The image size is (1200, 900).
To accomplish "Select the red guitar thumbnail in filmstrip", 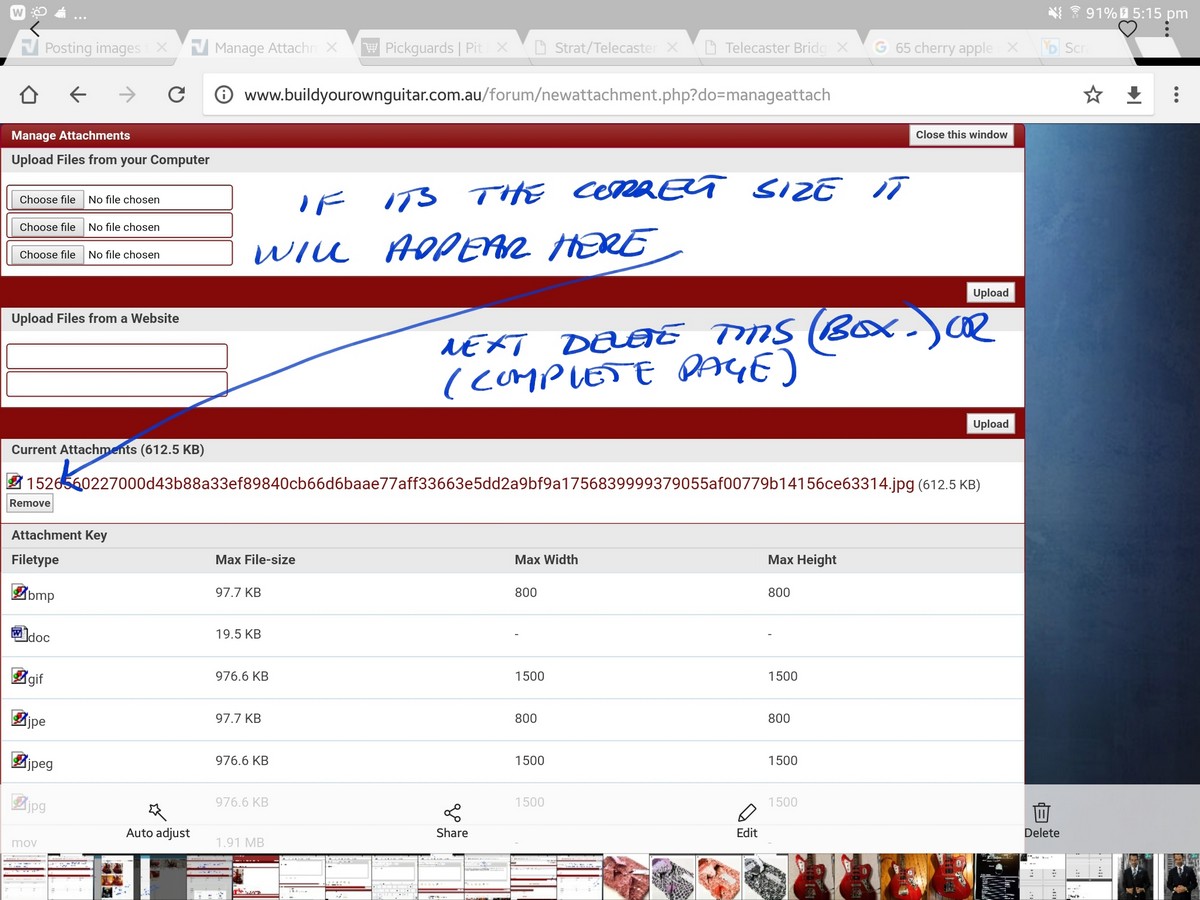I will [811, 877].
